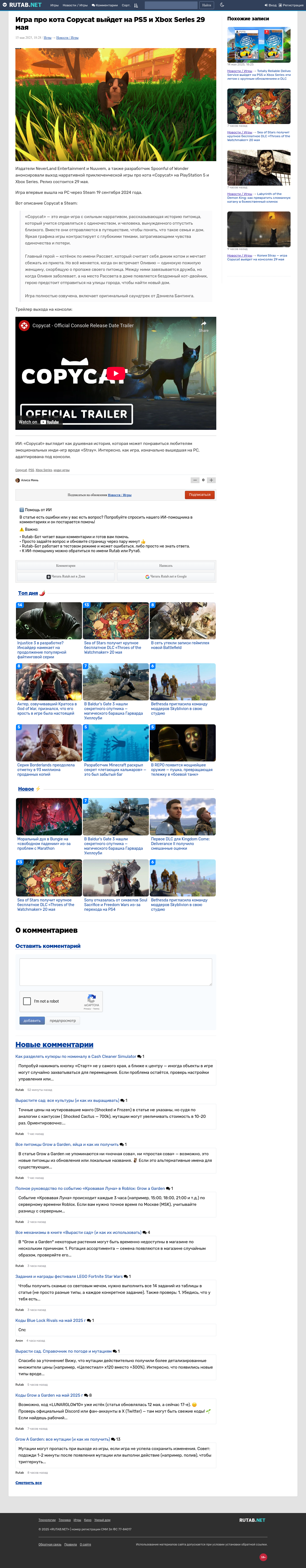Click the 18+ age badge icon
Screen dimensions: 306x1568
(x=263, y=1557)
